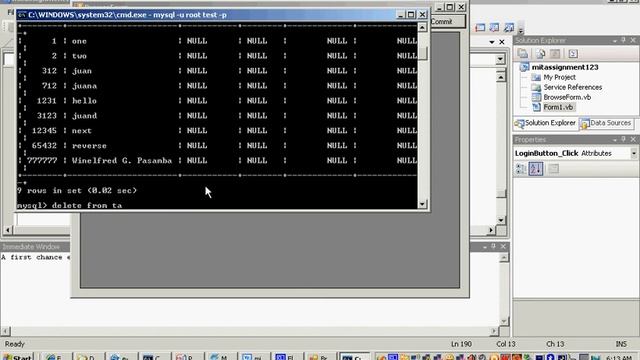
Task: Click the Commit button
Action: tap(448, 22)
